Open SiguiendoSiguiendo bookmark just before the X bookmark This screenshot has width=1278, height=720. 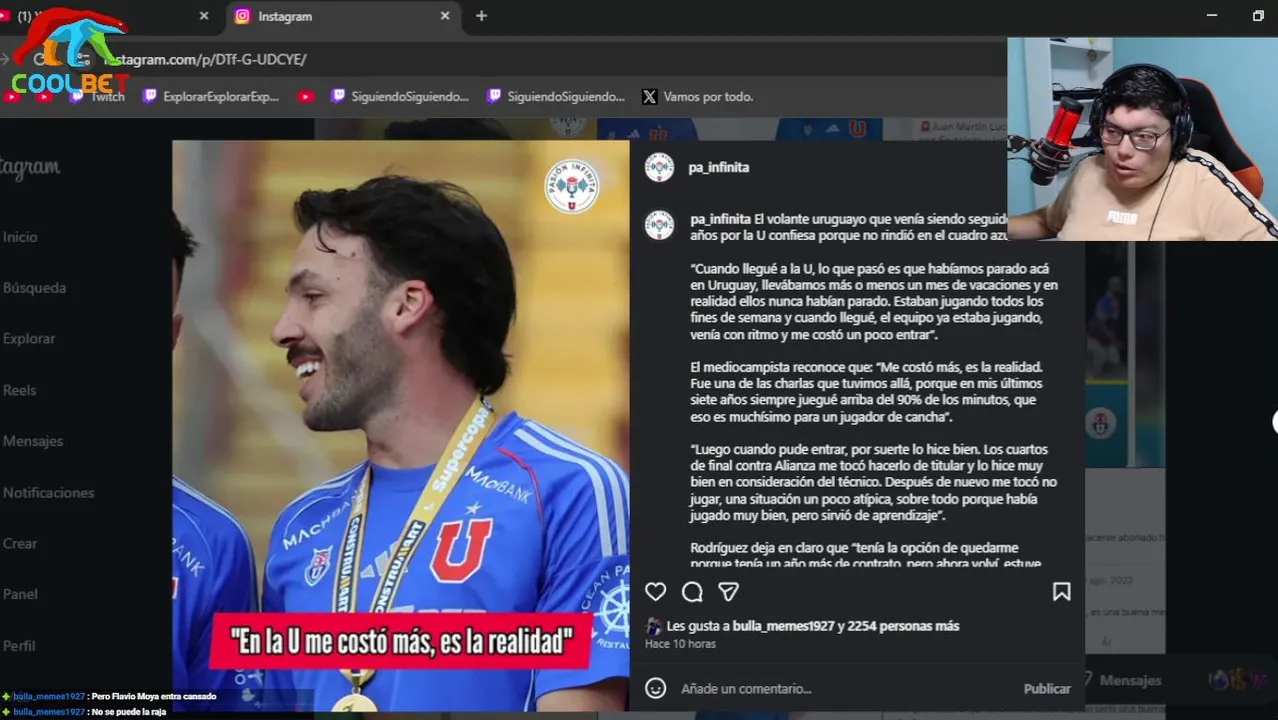[556, 97]
